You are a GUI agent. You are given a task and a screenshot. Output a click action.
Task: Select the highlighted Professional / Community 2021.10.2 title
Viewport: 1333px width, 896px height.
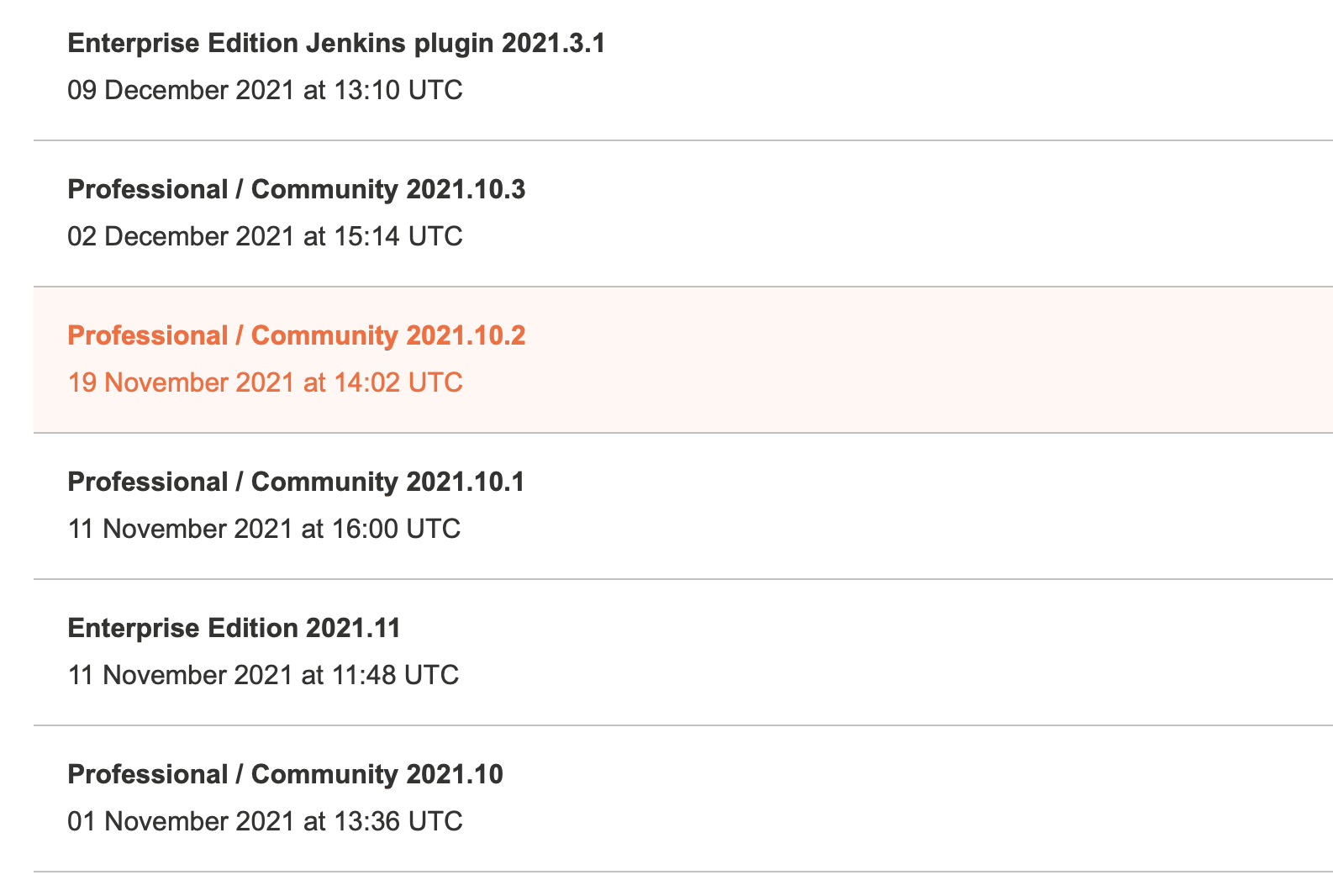click(296, 336)
